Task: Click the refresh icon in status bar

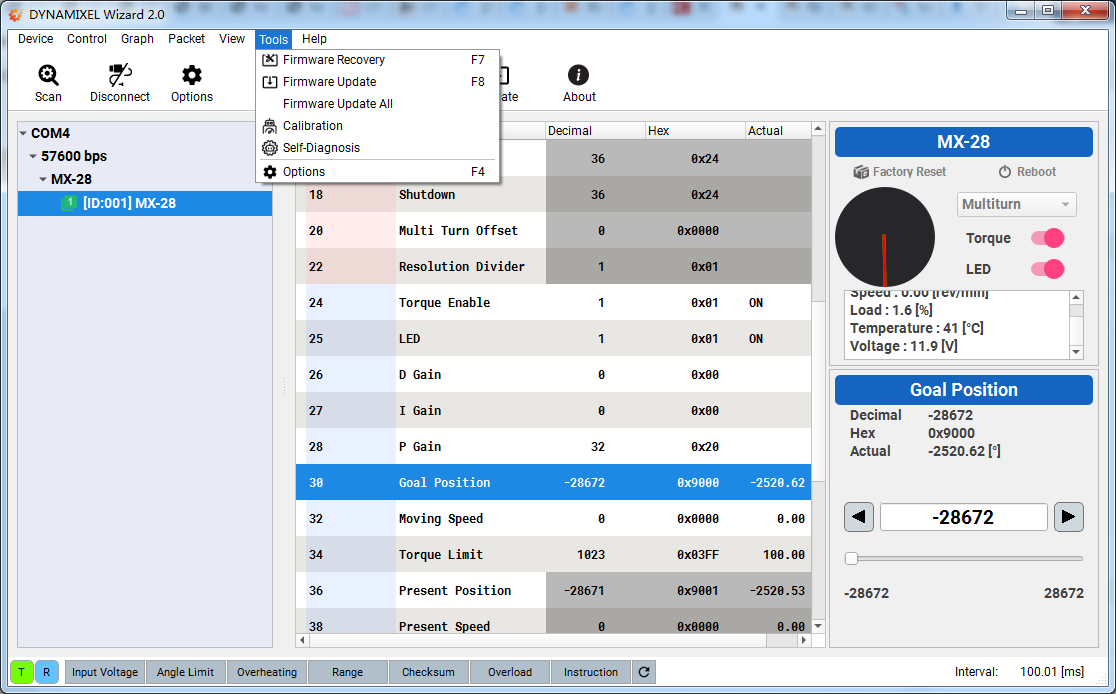Action: 645,672
